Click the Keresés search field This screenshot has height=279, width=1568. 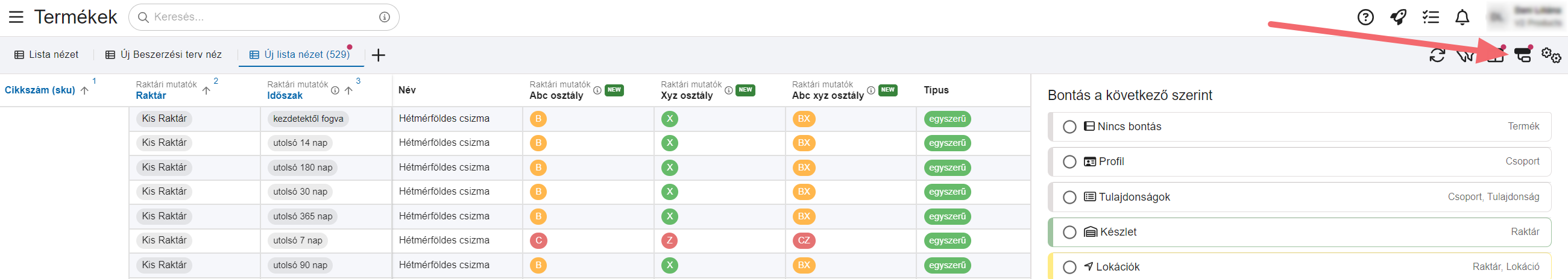[x=263, y=17]
